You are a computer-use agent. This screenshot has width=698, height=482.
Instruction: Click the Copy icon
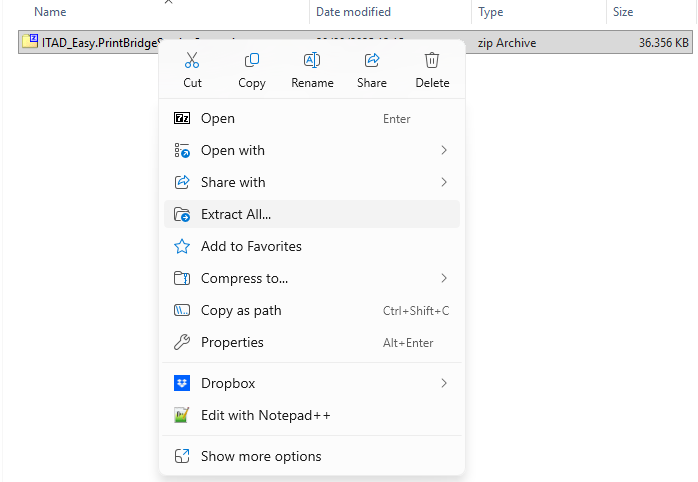pos(252,61)
